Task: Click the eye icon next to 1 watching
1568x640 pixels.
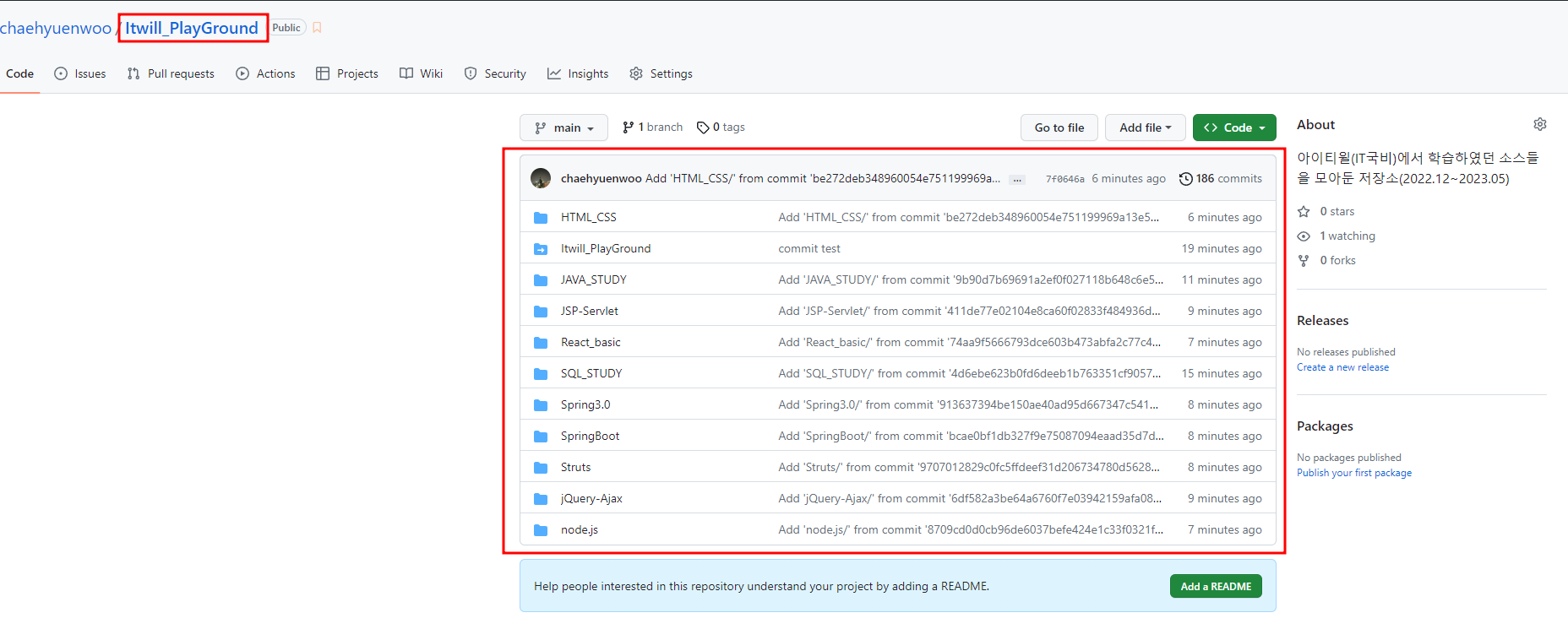Action: (x=1304, y=236)
